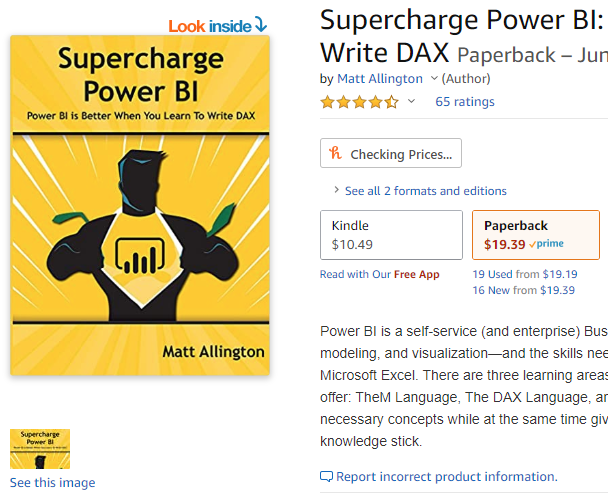Open the Matt Allington author dropdown arrow
The height and width of the screenshot is (497, 608).
(434, 78)
